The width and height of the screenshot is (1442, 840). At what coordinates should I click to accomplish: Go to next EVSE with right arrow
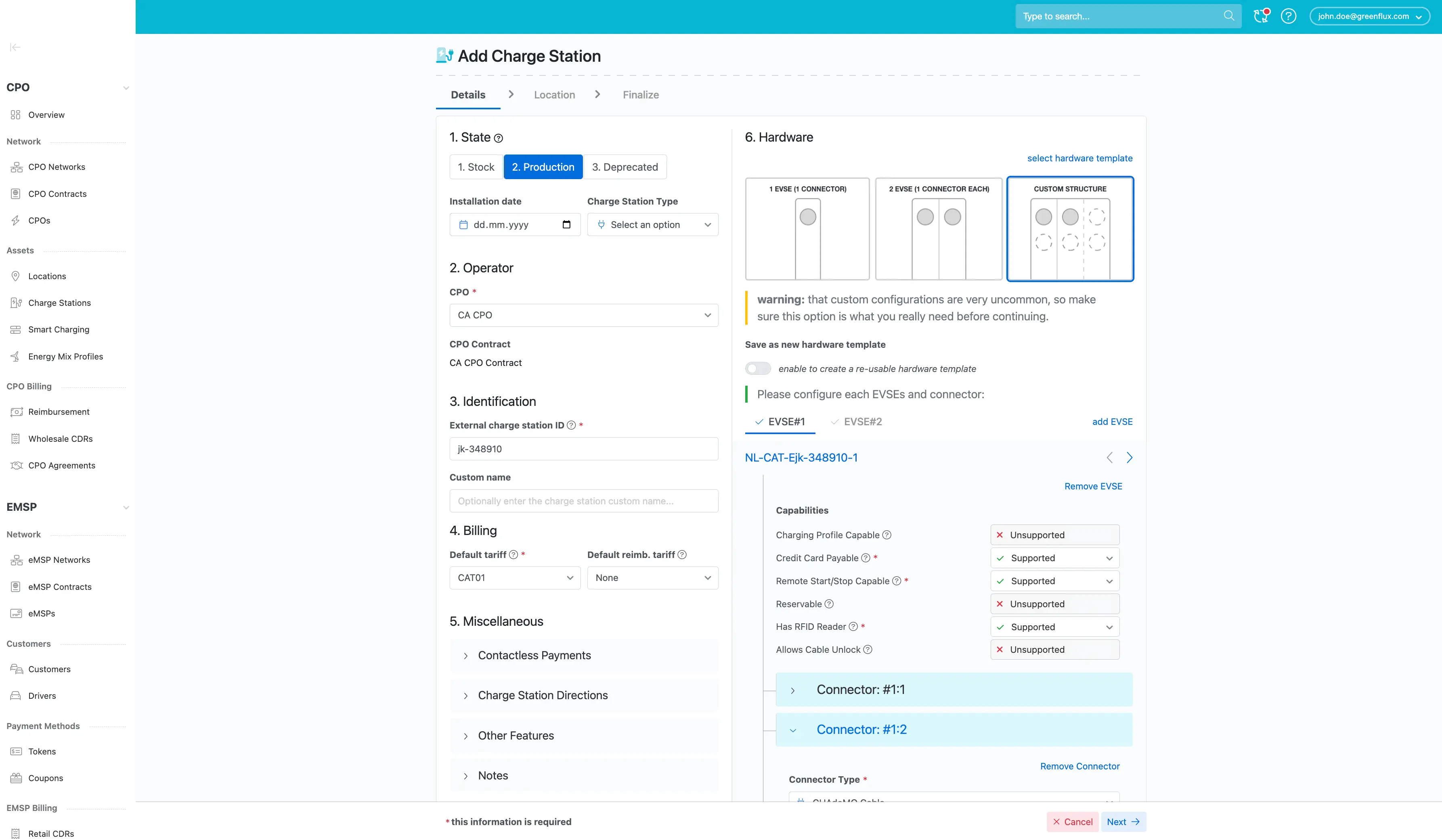pyautogui.click(x=1129, y=458)
